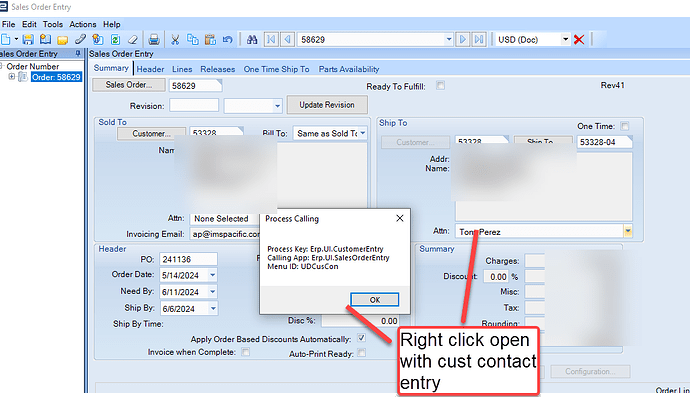Refresh the record using green arrows icon

click(x=115, y=40)
